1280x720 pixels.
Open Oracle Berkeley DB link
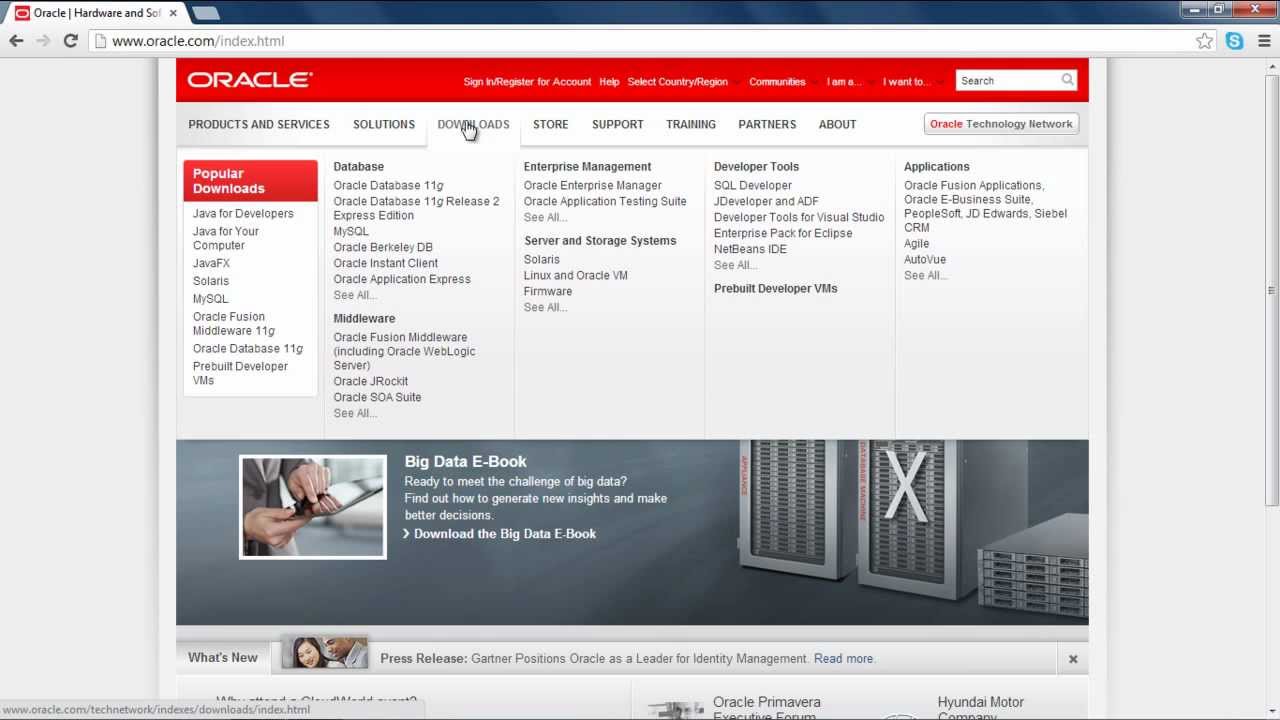(x=383, y=247)
